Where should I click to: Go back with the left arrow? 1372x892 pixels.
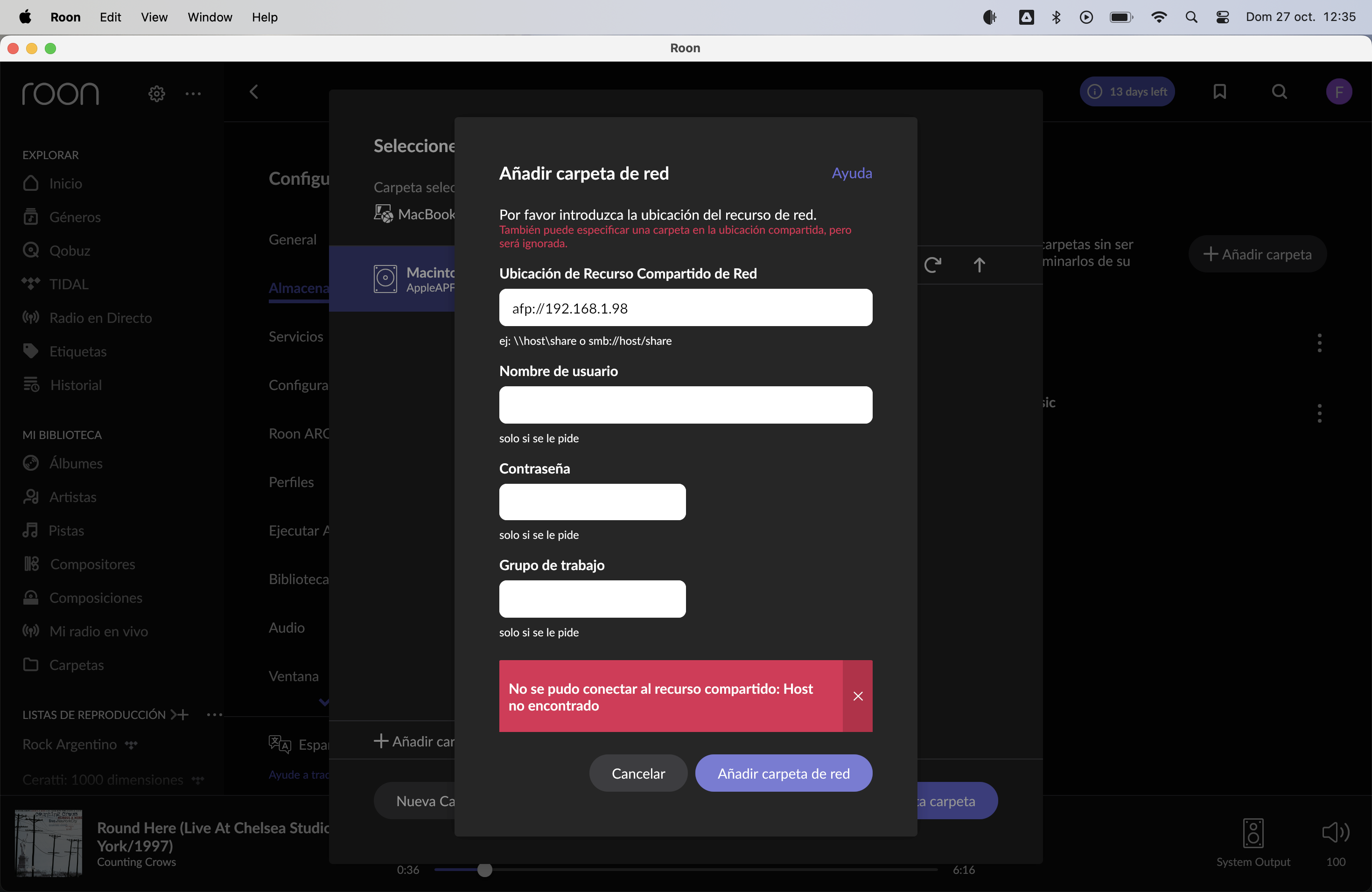pos(254,91)
